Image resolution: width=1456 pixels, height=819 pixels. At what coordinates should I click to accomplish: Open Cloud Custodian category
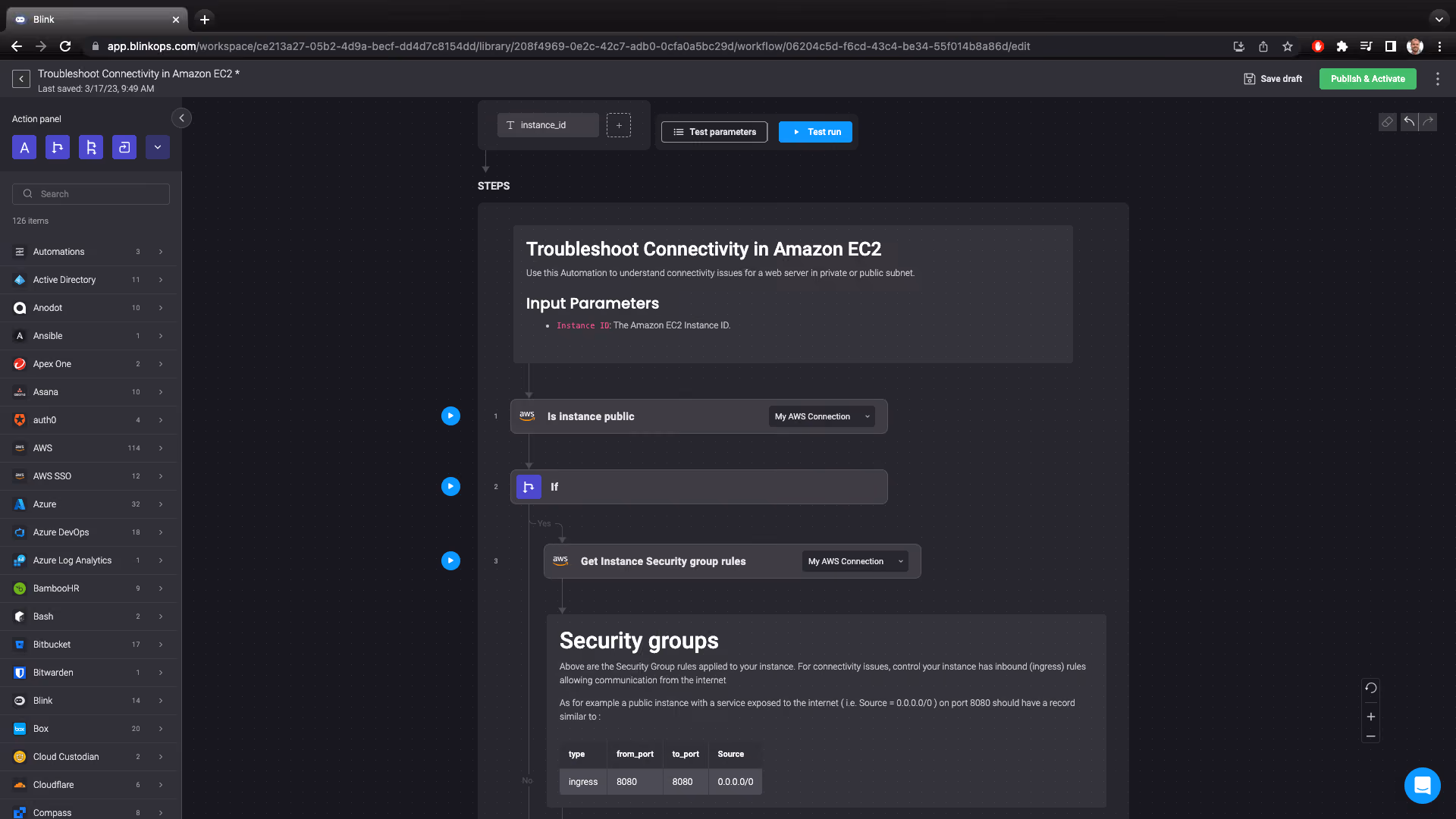tap(88, 757)
